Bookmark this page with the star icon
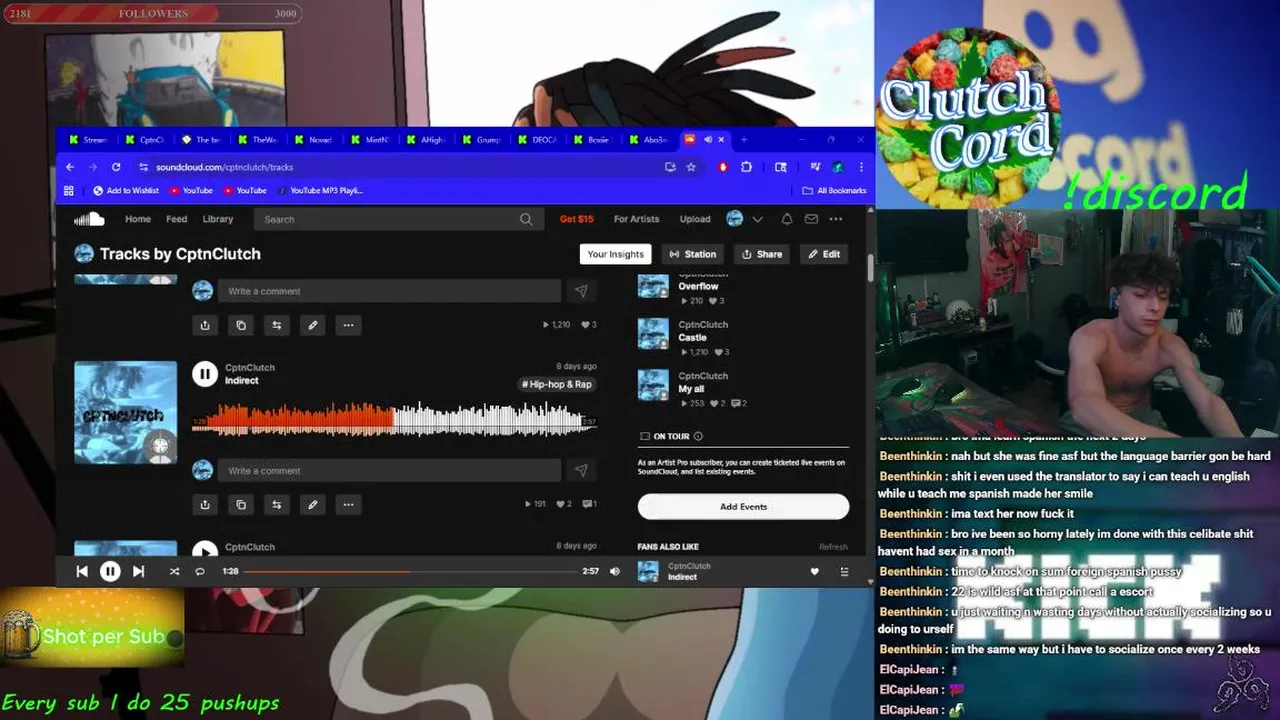 (691, 167)
